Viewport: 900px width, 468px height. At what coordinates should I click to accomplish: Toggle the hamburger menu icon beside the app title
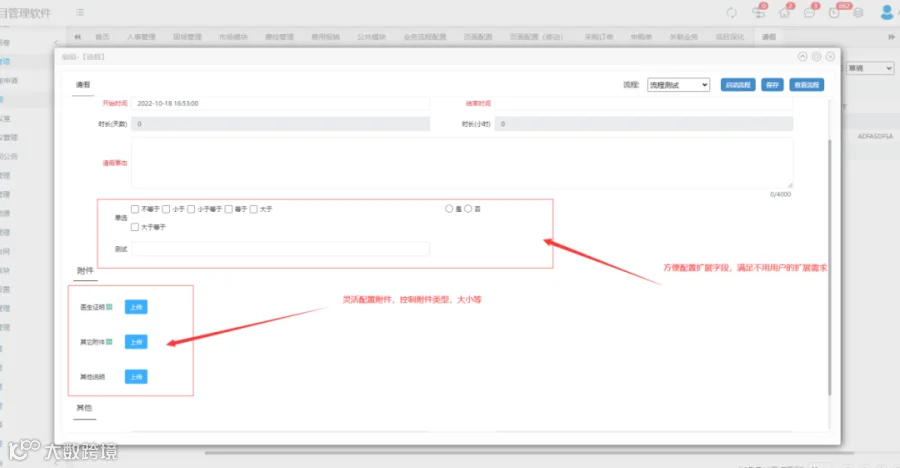(x=80, y=12)
